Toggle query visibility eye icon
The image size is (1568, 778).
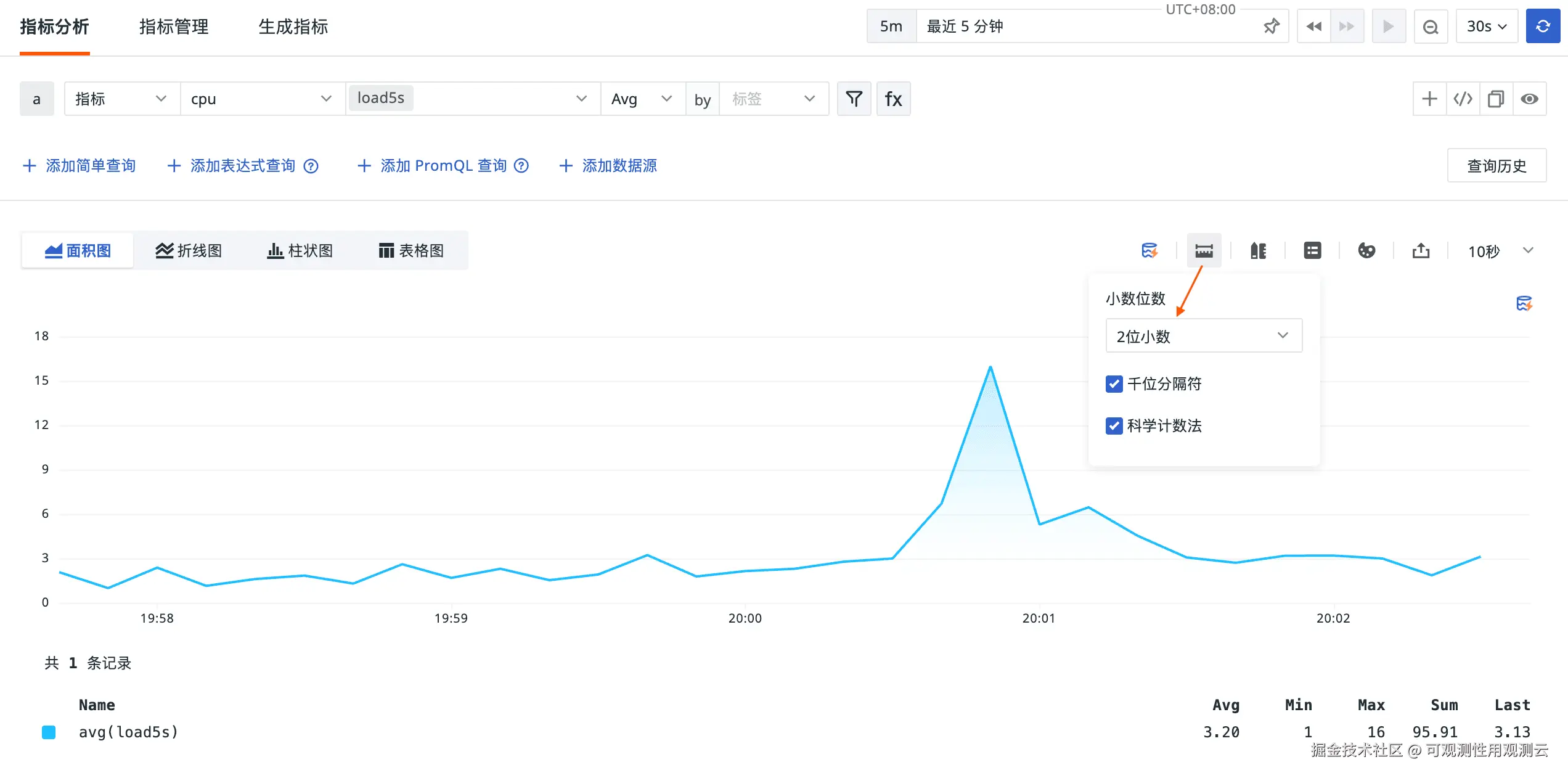(1529, 99)
